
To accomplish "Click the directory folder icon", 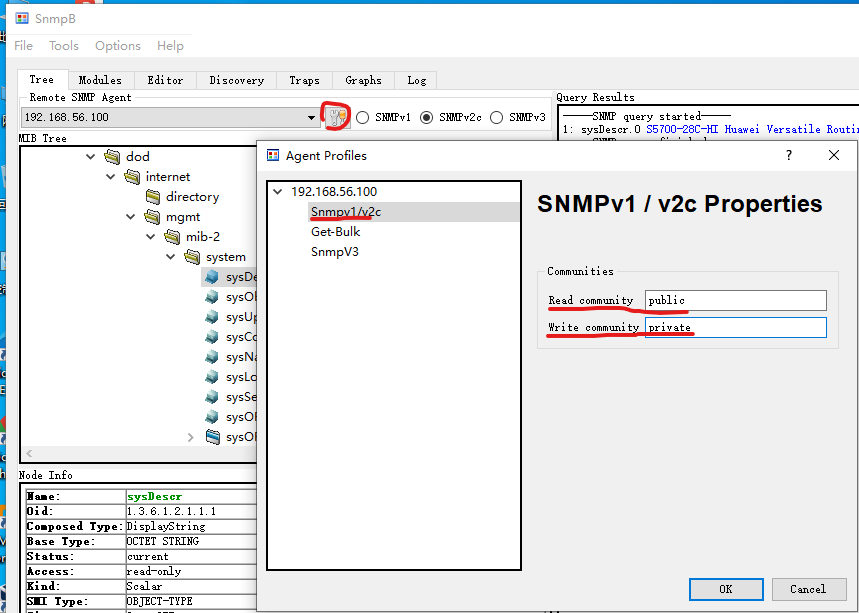I will click(152, 196).
